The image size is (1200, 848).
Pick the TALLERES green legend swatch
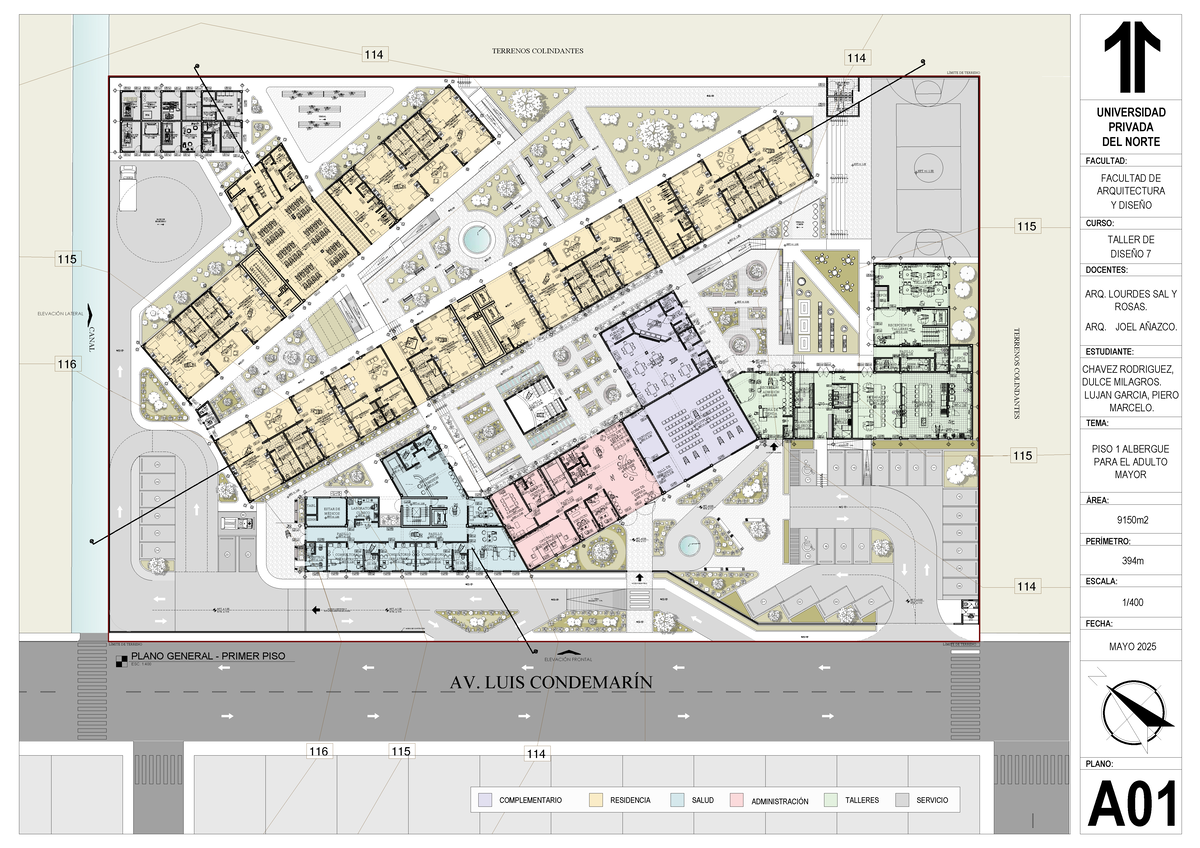click(x=831, y=800)
